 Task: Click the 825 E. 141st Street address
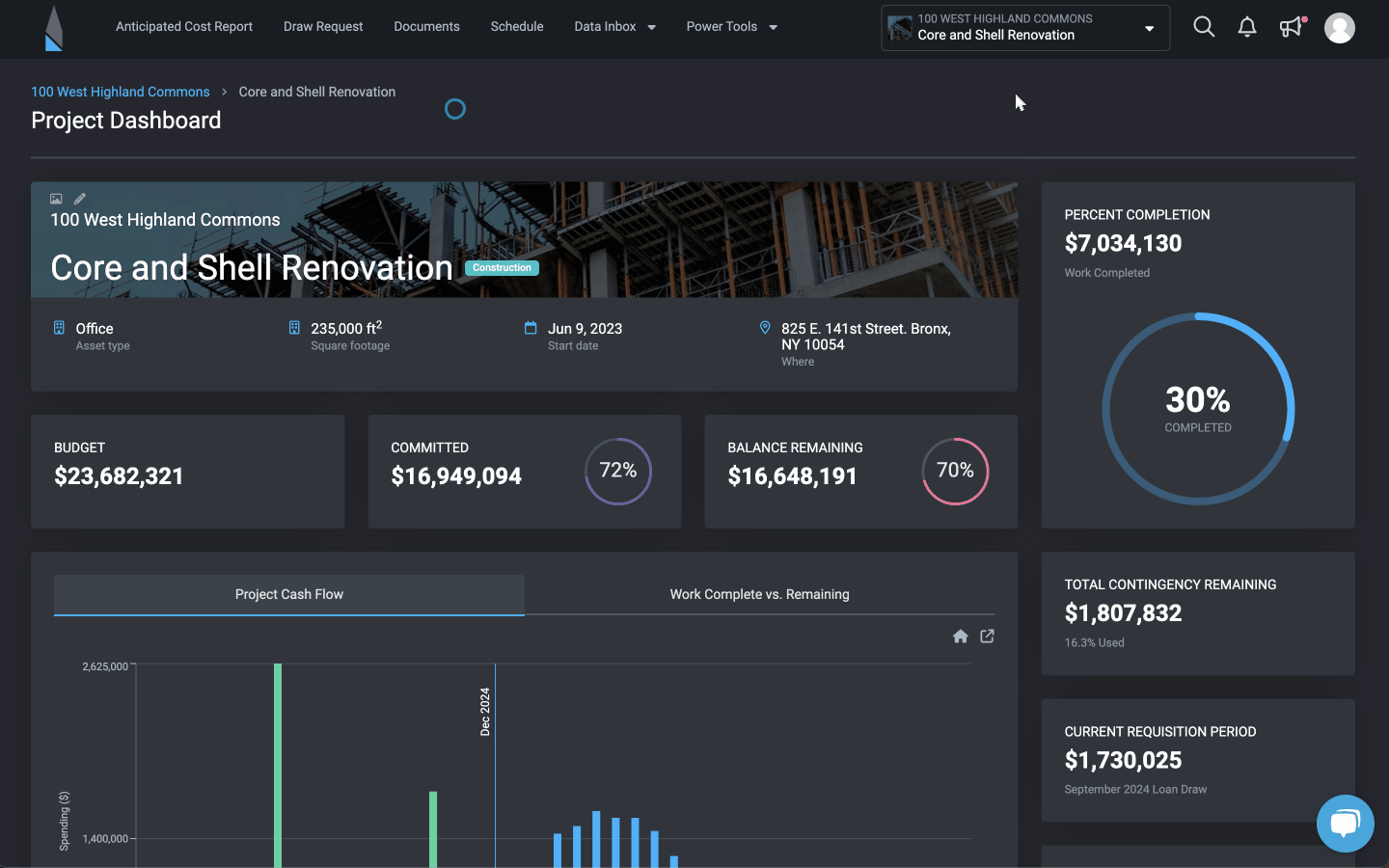click(866, 337)
